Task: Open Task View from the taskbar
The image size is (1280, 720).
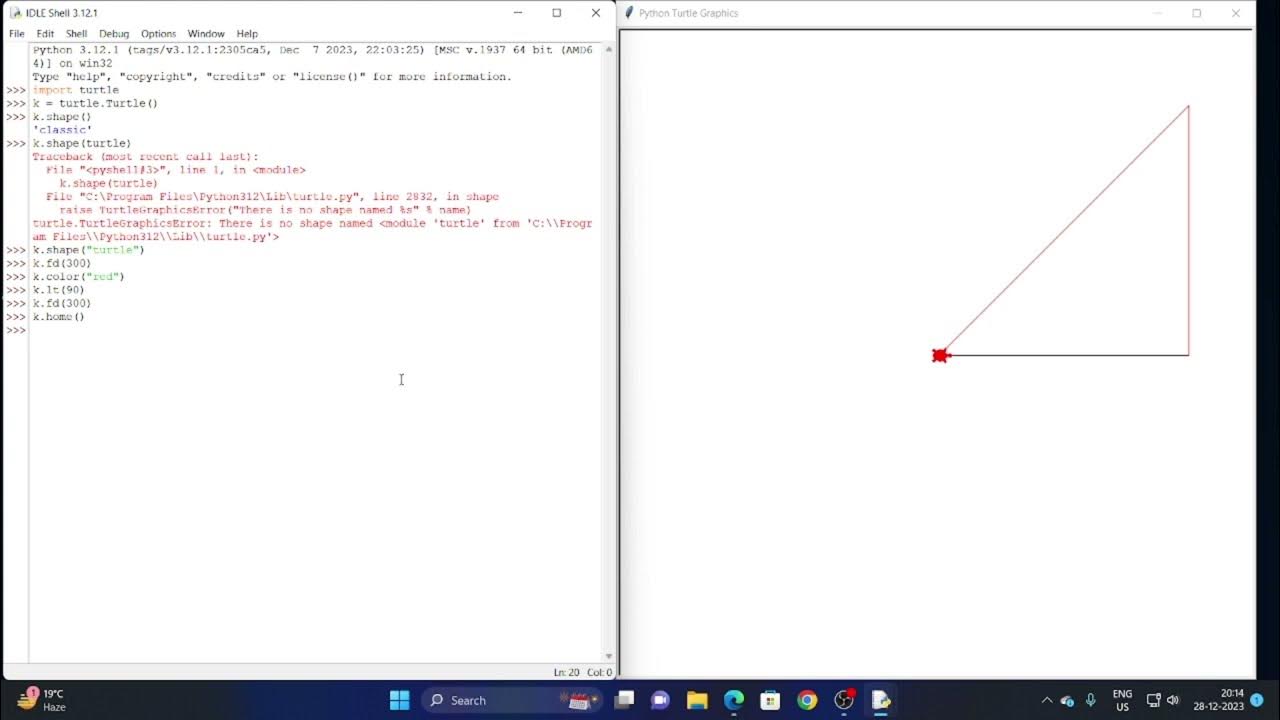Action: coord(624,700)
